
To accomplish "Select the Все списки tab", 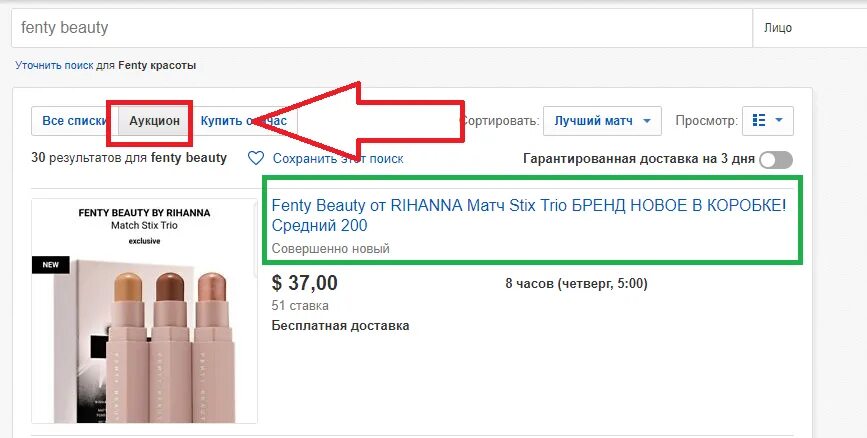I will tap(75, 121).
